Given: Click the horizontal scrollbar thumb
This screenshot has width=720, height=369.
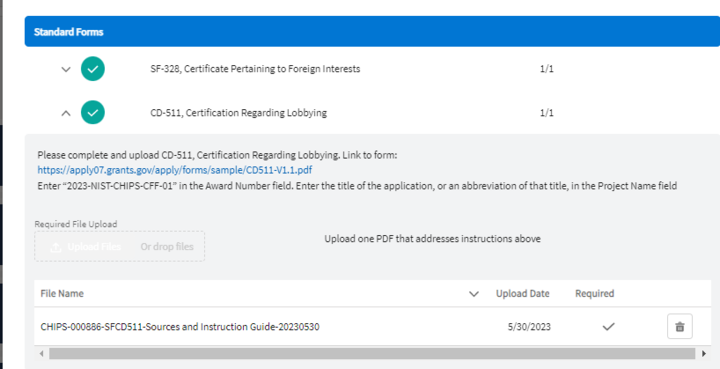Looking at the screenshot, I should tap(372, 353).
